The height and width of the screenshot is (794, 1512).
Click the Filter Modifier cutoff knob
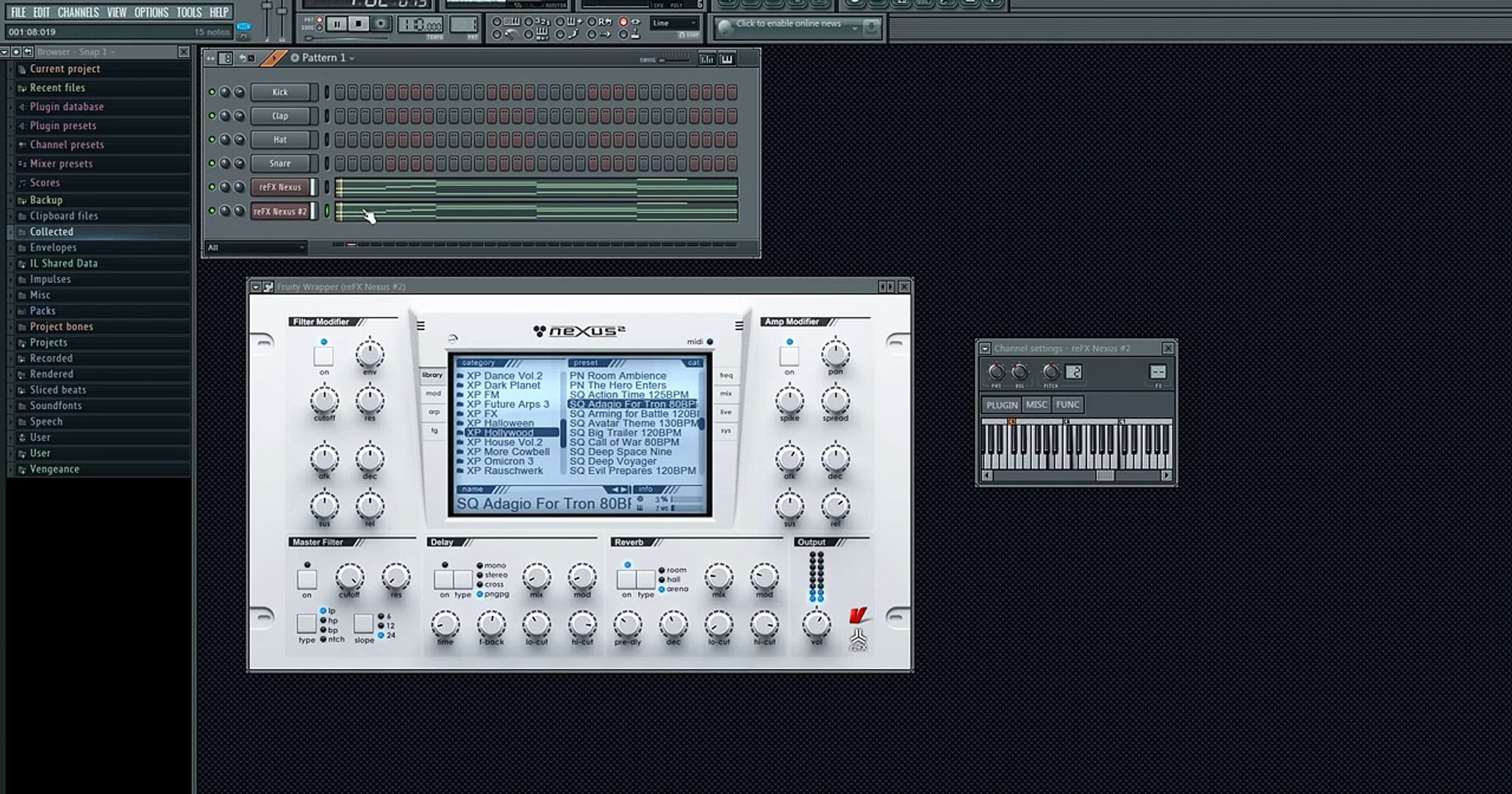324,401
